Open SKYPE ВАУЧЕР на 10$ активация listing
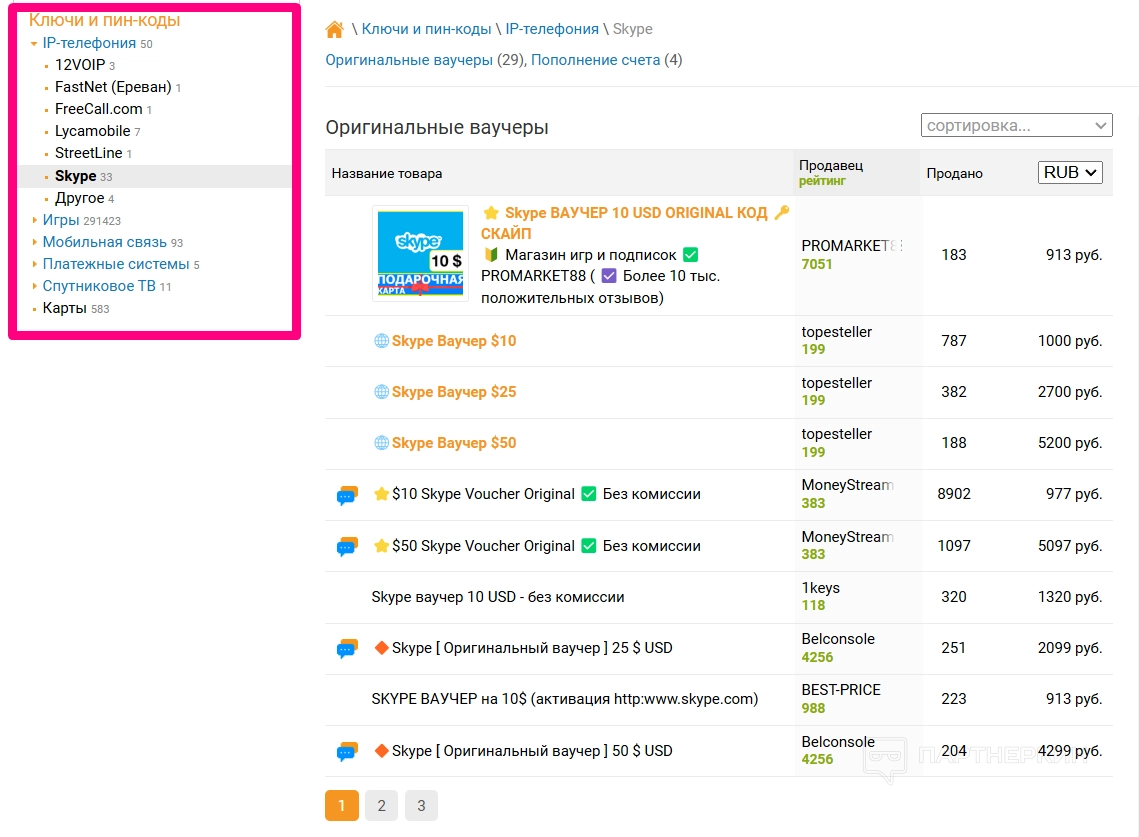Screen dimensions: 1139x837 (564, 699)
